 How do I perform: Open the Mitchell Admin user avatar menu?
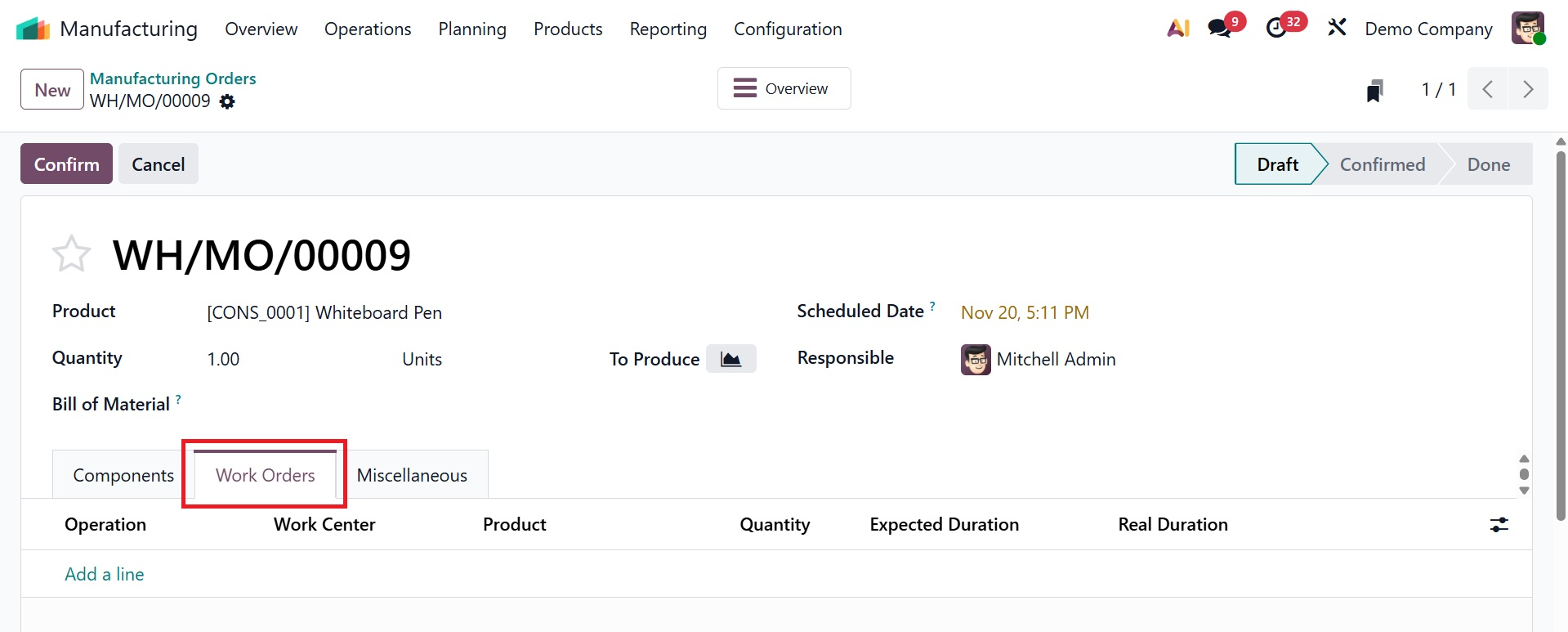[1527, 29]
